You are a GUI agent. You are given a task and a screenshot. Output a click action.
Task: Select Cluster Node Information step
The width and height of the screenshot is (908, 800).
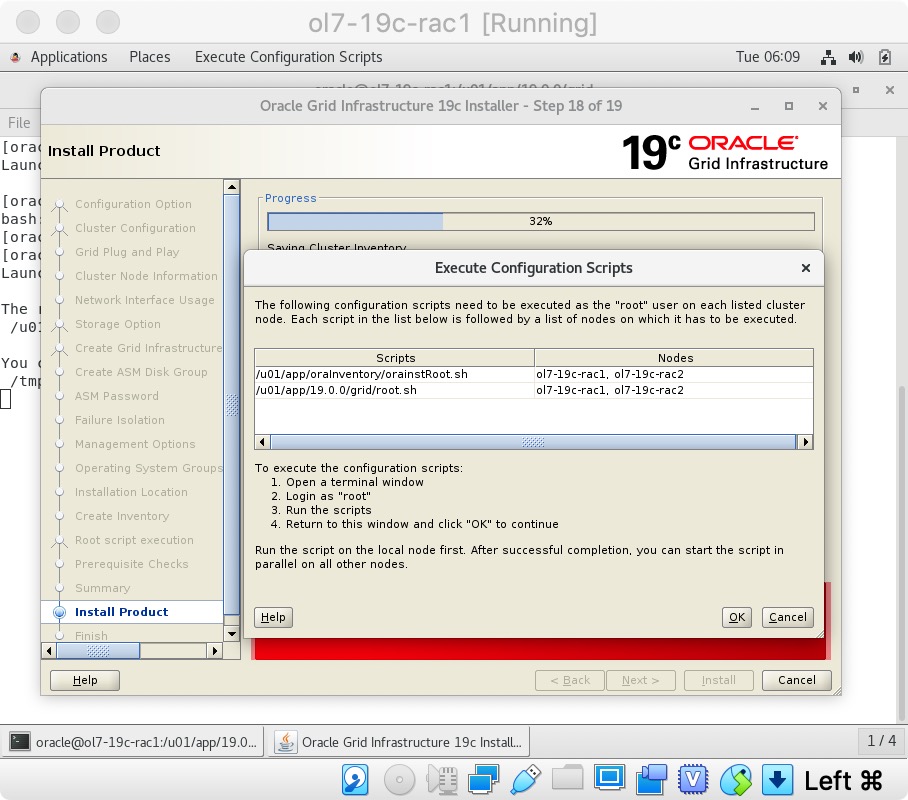146,276
